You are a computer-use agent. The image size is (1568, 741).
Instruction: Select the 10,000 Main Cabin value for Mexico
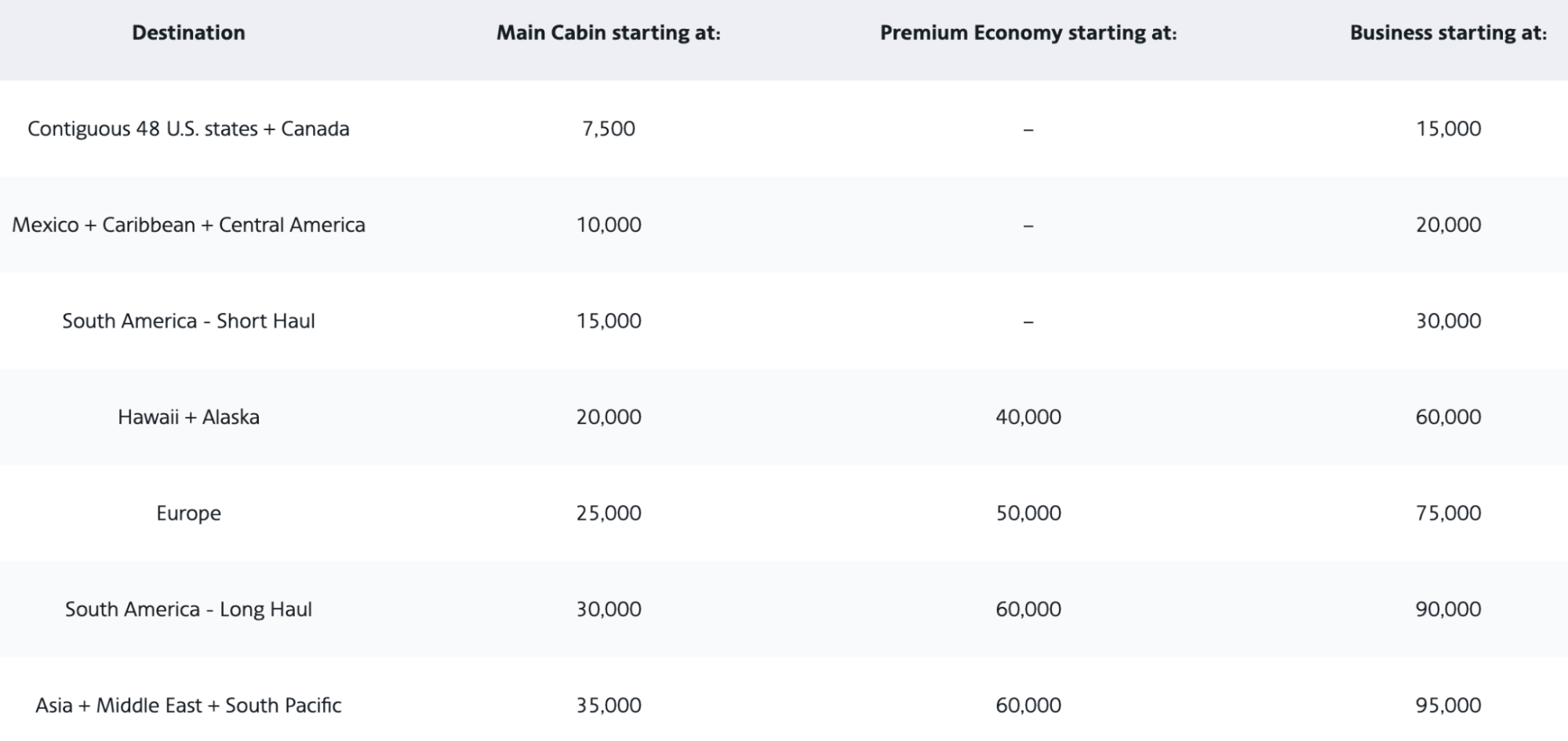(x=609, y=225)
